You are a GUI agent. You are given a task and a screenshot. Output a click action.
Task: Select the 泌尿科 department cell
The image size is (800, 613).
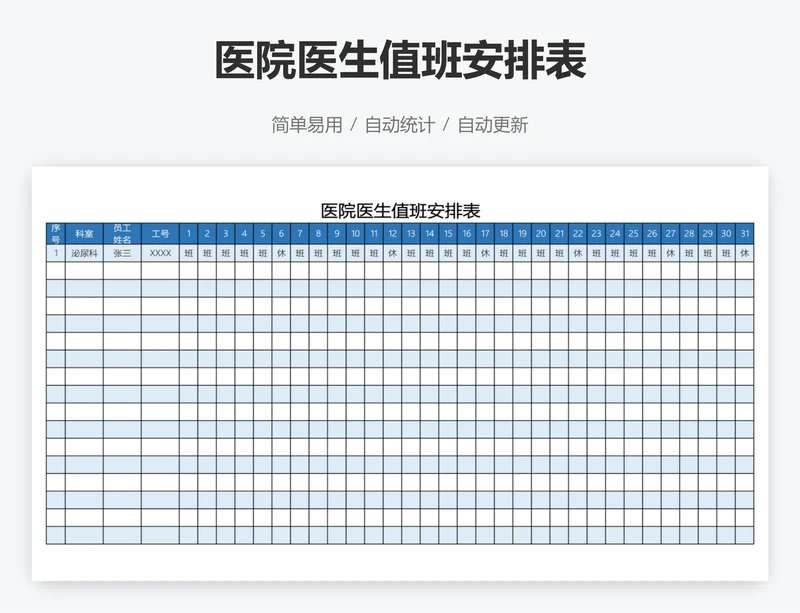click(84, 253)
